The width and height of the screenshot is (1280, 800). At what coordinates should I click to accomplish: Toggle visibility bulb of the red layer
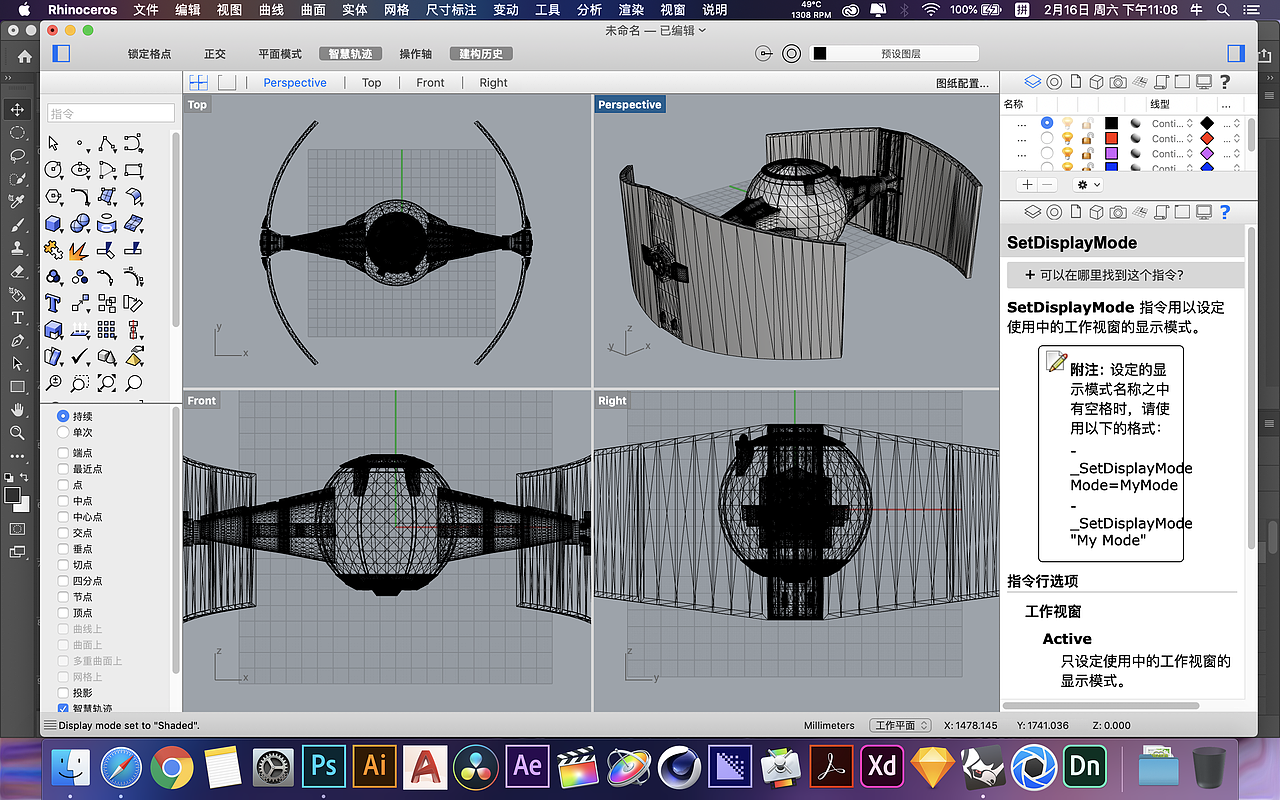coord(1067,138)
